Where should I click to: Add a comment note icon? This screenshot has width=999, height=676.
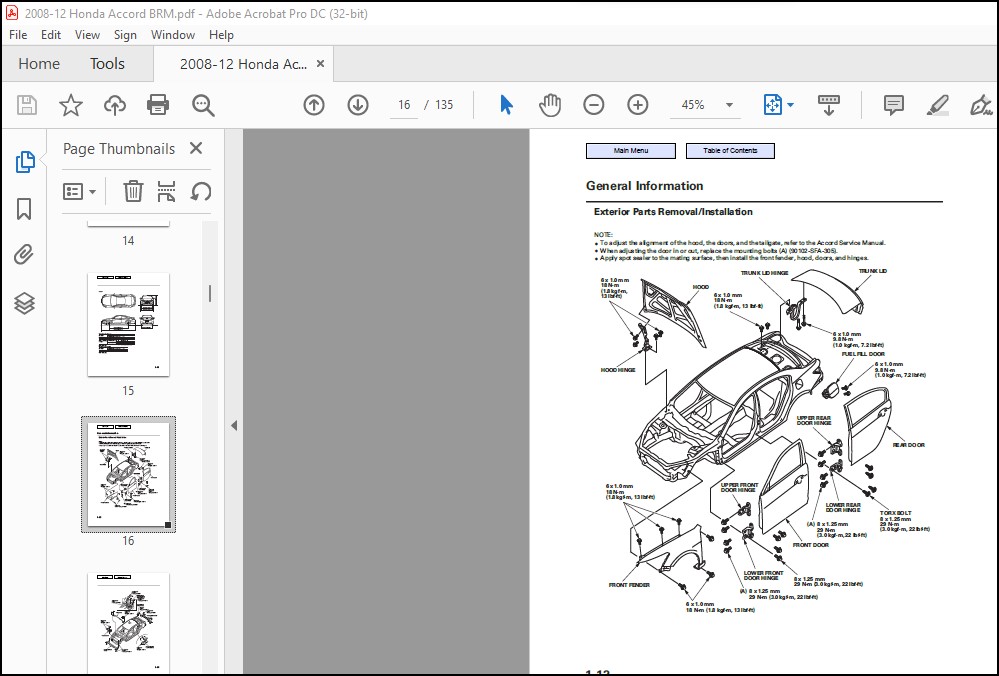(894, 104)
